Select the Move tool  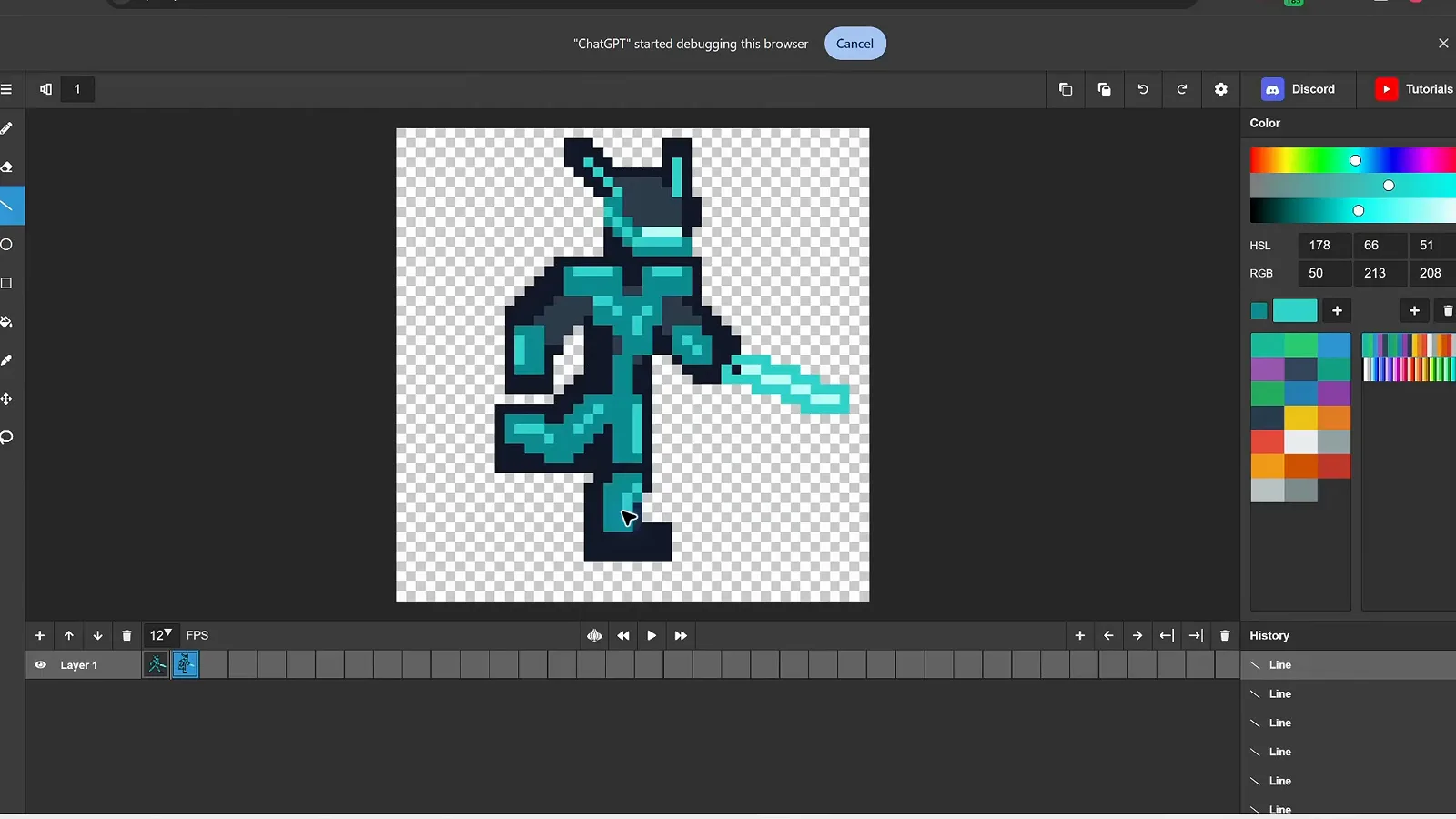[x=7, y=399]
